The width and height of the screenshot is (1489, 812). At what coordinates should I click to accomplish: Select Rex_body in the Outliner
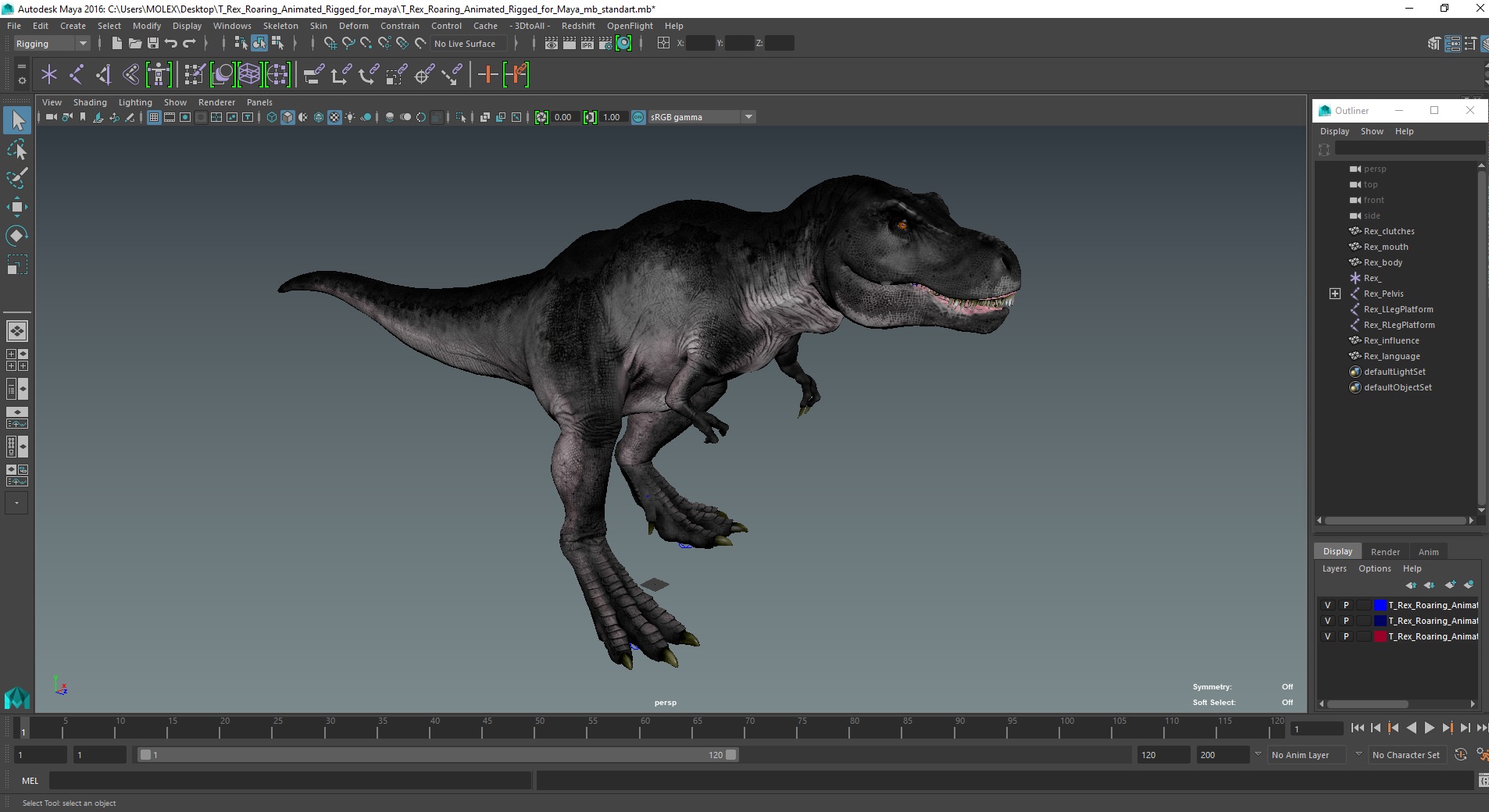click(x=1383, y=262)
